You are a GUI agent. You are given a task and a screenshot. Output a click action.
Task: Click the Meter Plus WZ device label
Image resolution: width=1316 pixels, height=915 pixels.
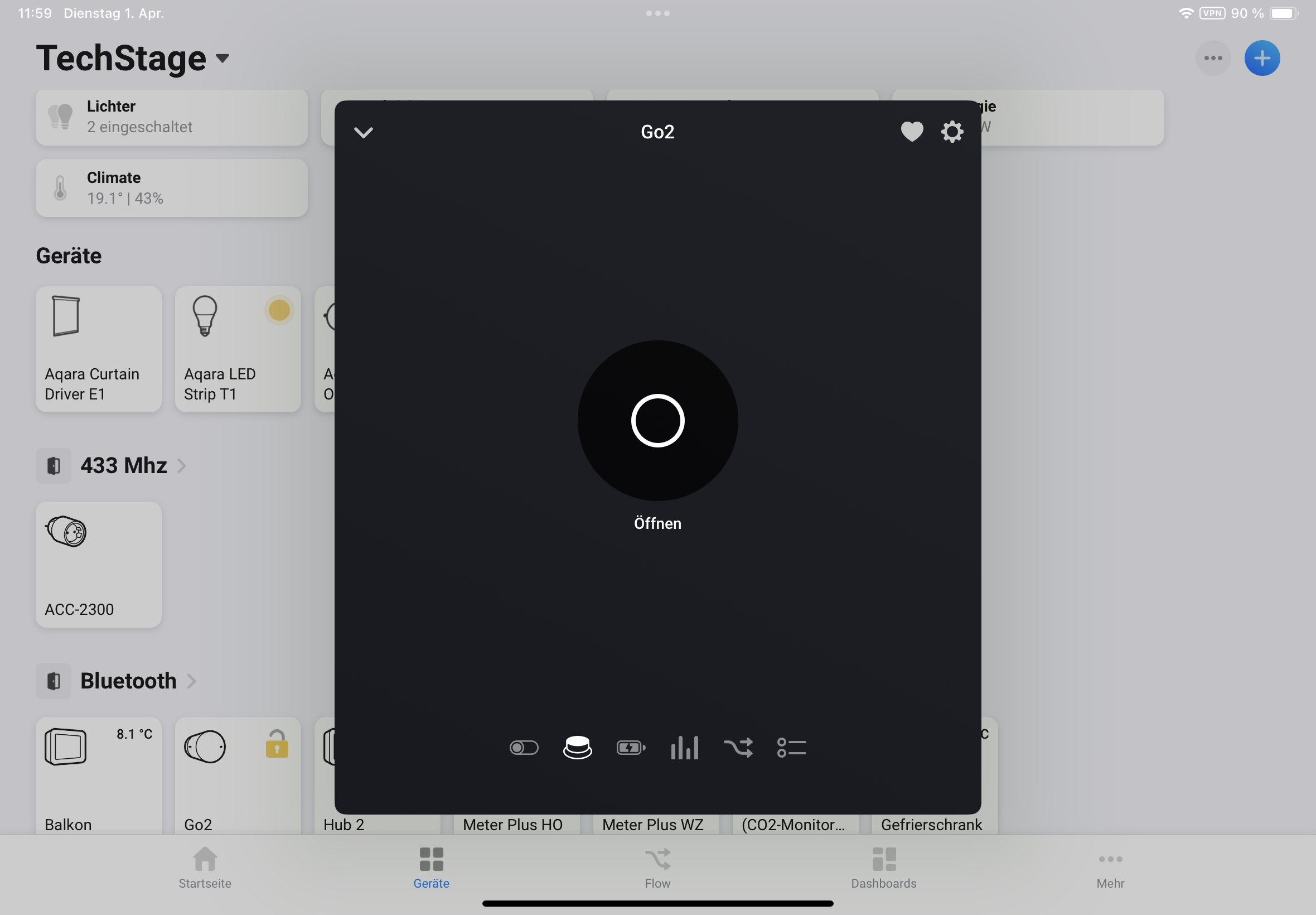coord(652,825)
